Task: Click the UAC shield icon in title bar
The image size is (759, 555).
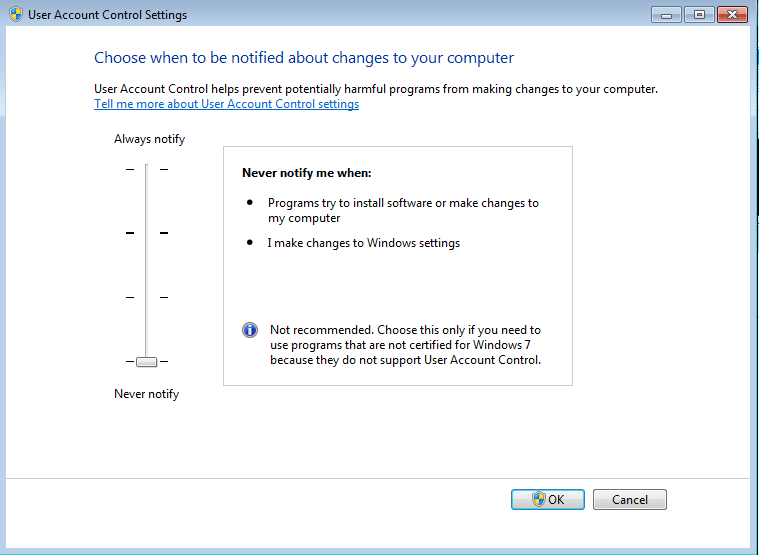Action: point(16,14)
